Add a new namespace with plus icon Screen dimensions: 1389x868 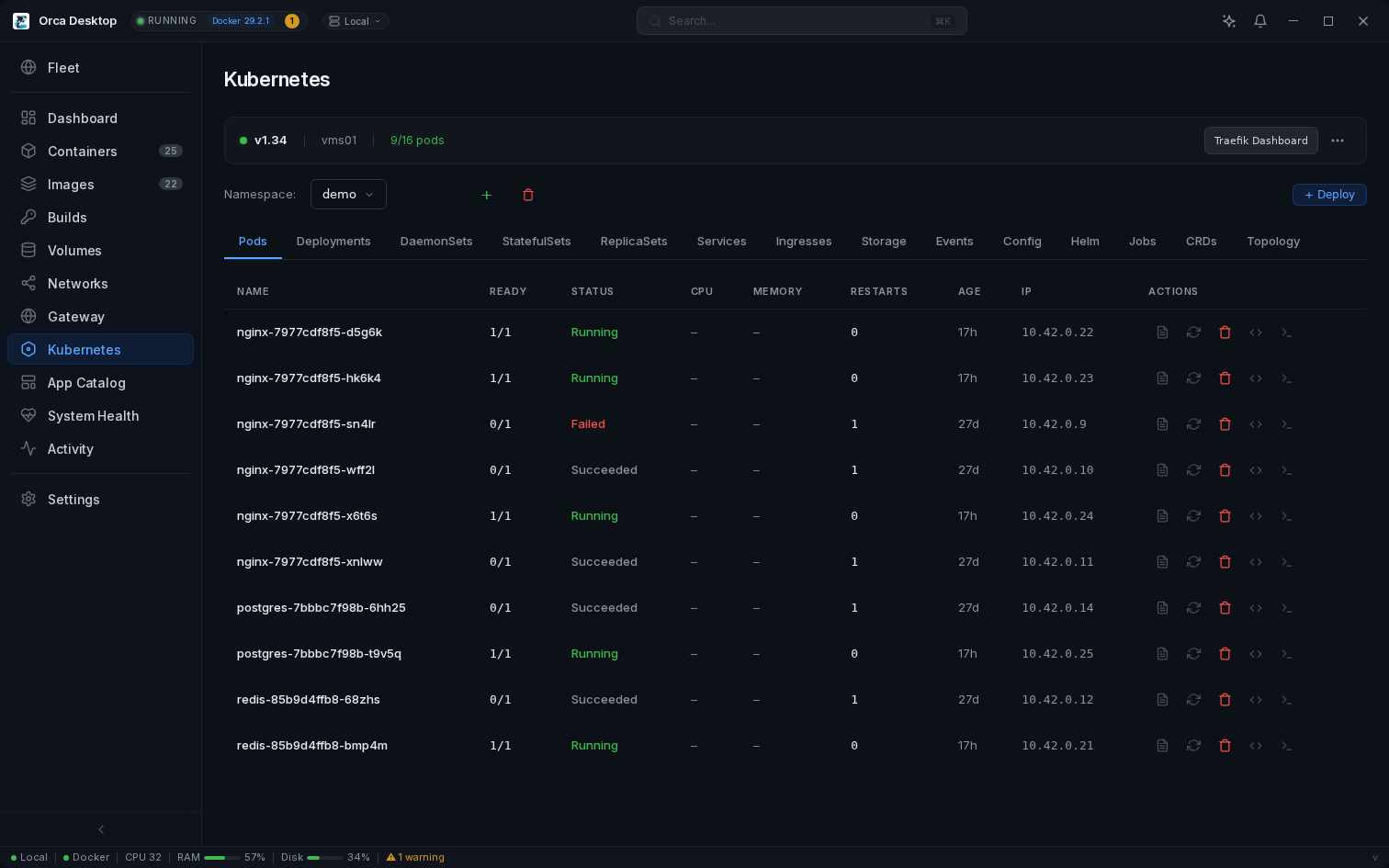tap(487, 195)
